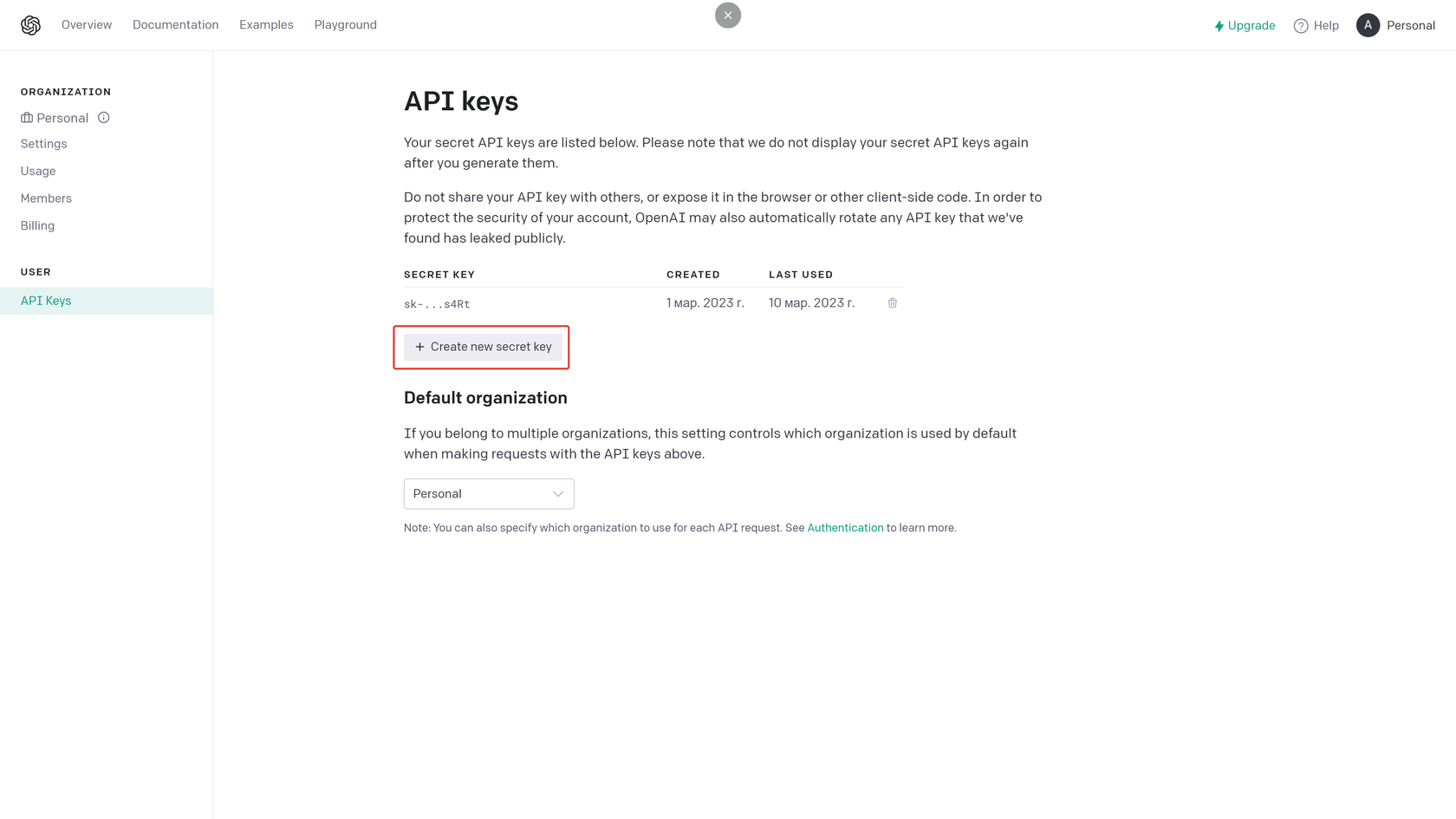Click the briefcase icon next to Personal
1456x819 pixels.
click(26, 117)
